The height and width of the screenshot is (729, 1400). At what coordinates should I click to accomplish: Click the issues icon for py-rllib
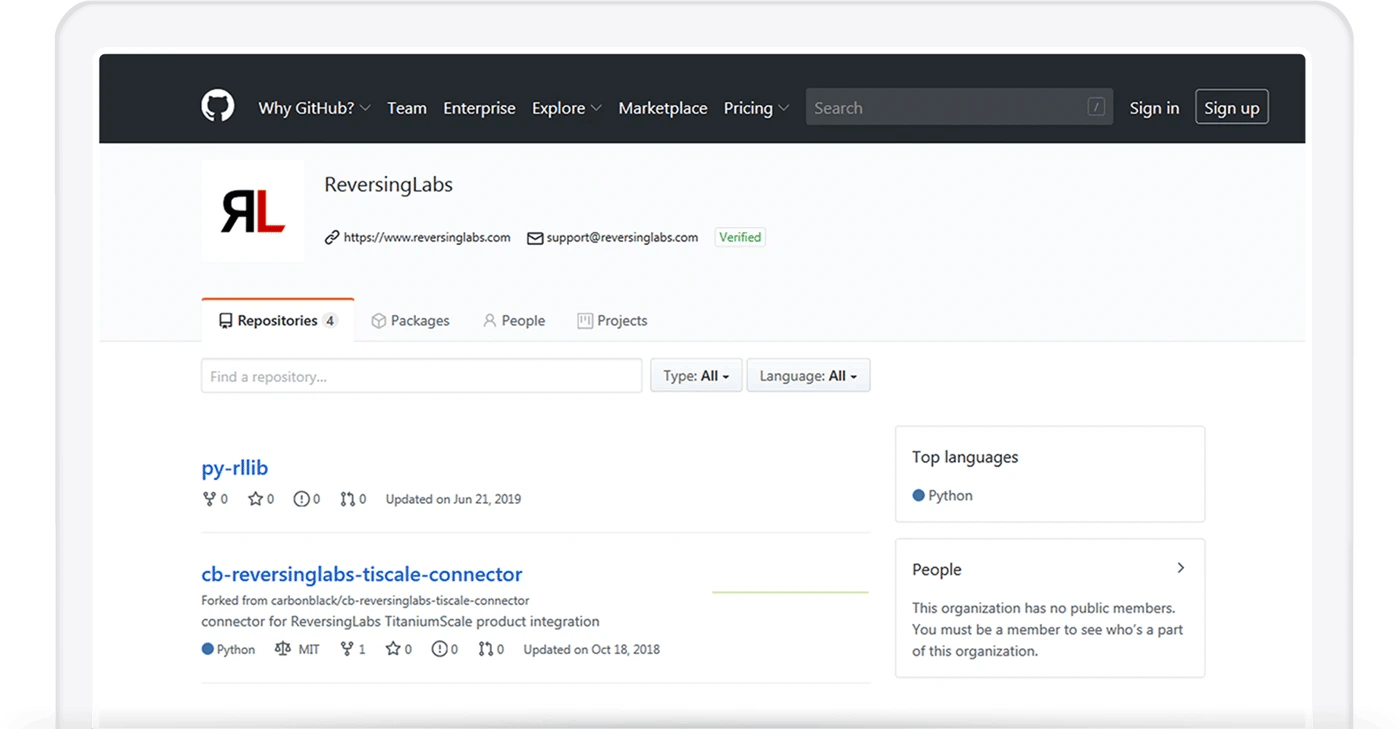click(301, 499)
